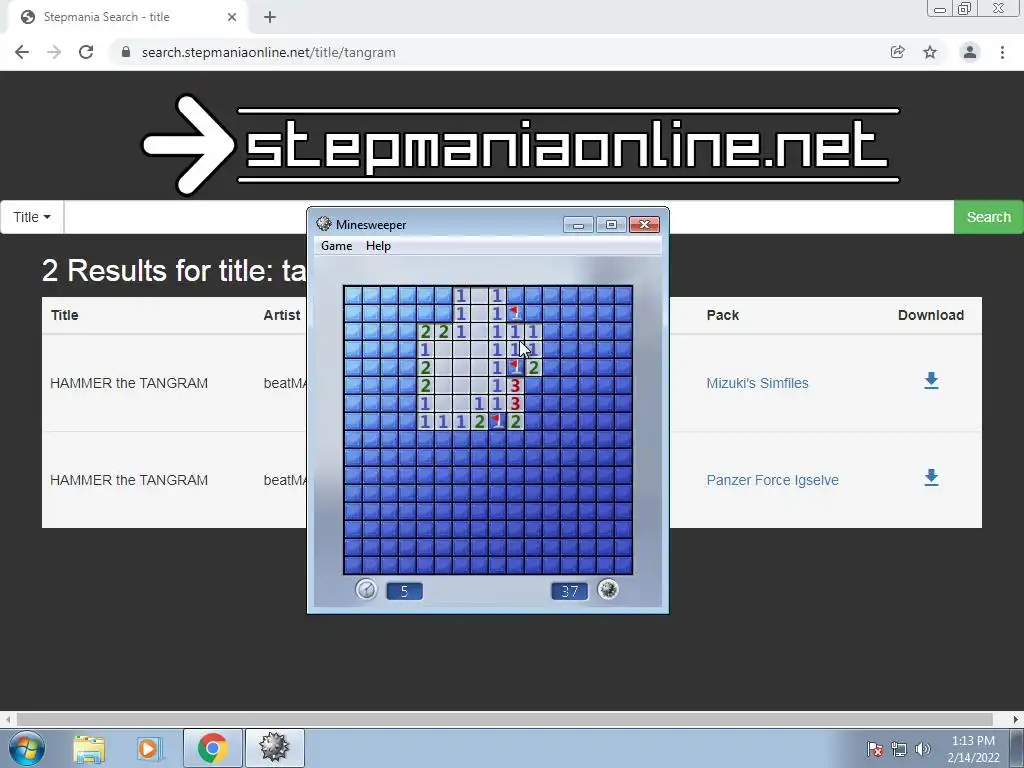Click the Minesweeper taskbar icon
Image resolution: width=1024 pixels, height=768 pixels.
click(274, 748)
